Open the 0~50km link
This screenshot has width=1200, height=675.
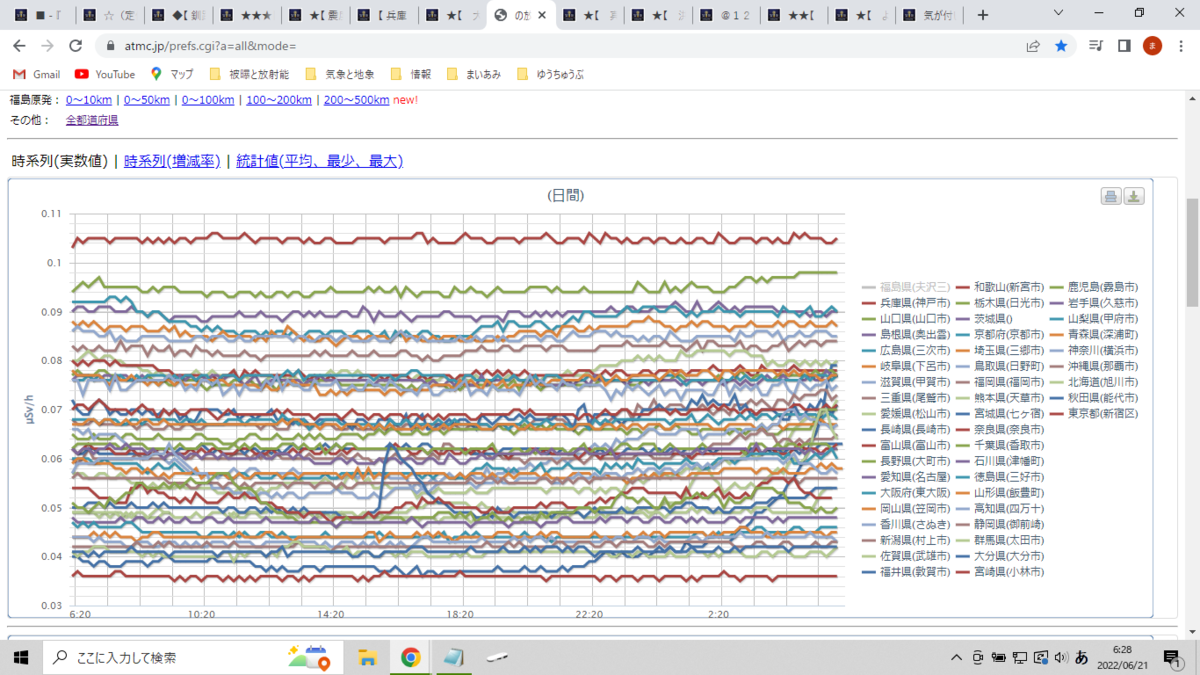(x=147, y=100)
